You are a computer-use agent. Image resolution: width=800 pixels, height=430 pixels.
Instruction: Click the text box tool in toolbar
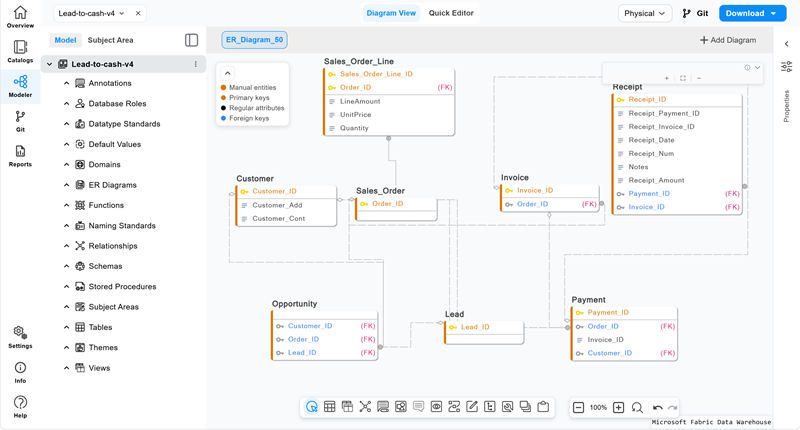pos(490,407)
